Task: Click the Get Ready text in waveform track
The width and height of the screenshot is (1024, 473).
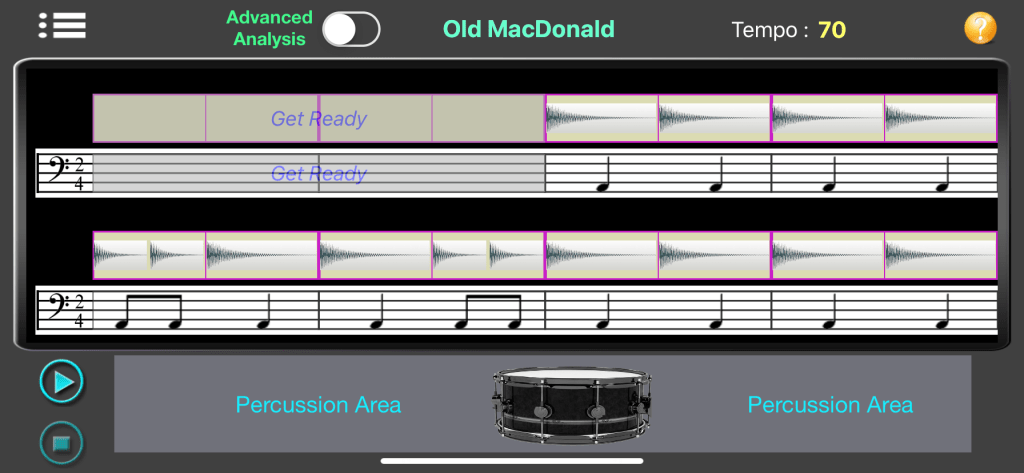Action: [x=319, y=119]
